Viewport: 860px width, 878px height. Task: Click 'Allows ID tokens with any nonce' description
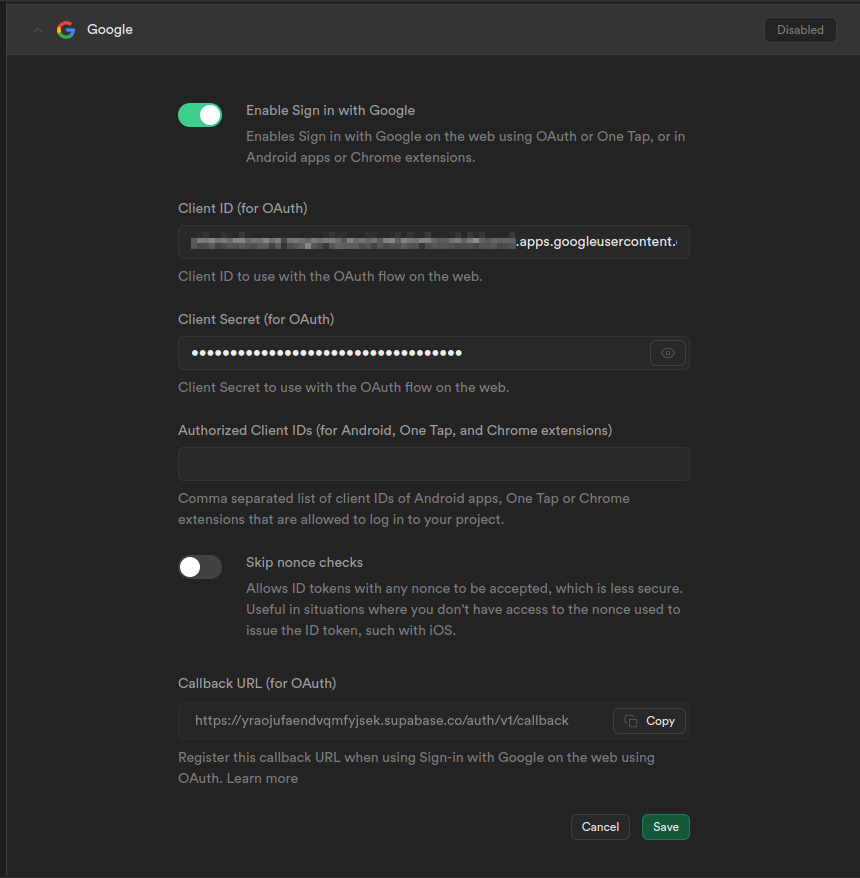pos(464,609)
